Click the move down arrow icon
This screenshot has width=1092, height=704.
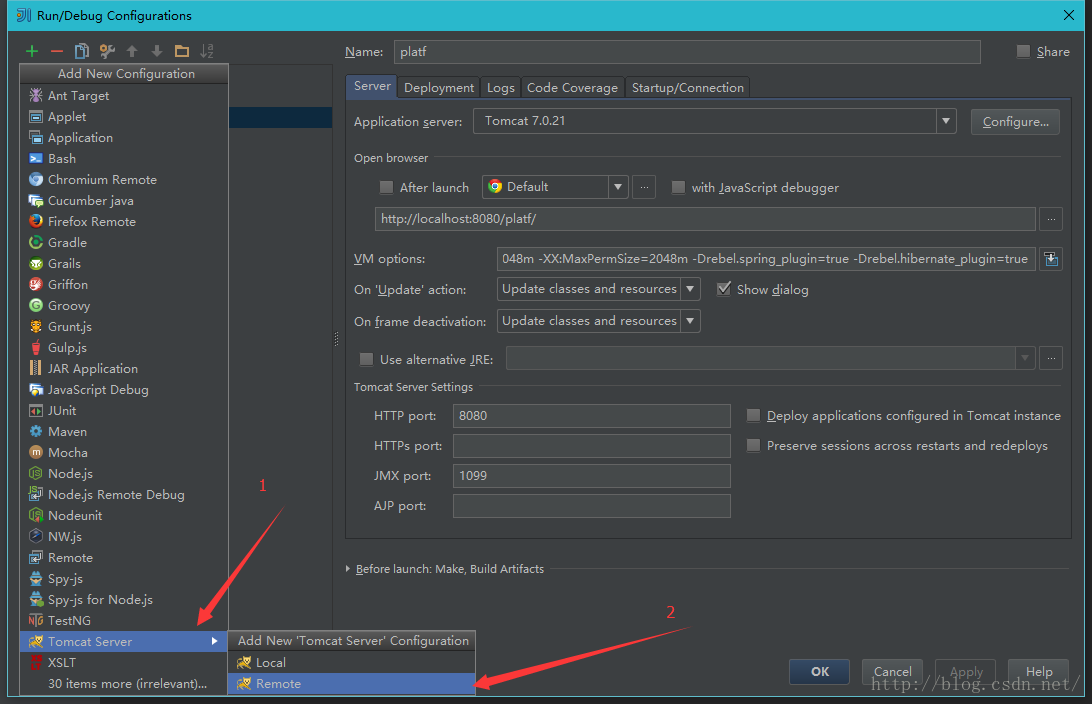157,51
